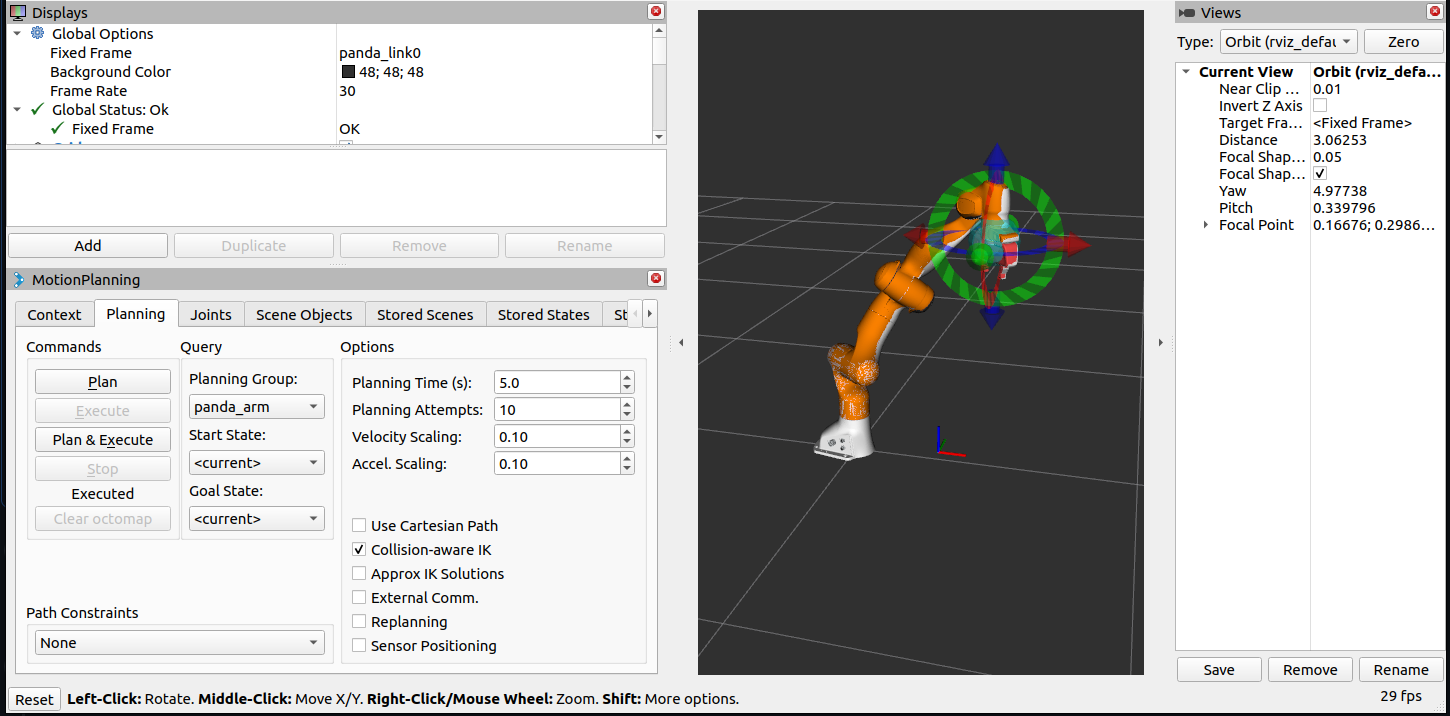This screenshot has width=1450, height=716.
Task: Click the blue upward arrow on the interactive marker
Action: (x=995, y=160)
